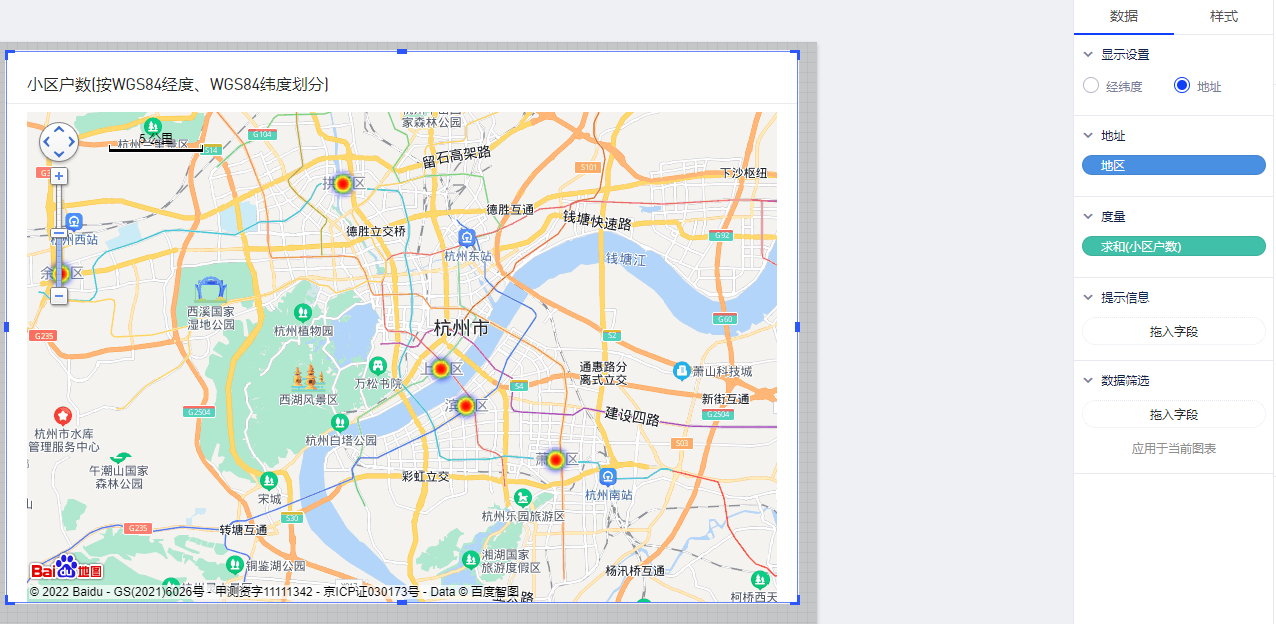The height and width of the screenshot is (624, 1276).
Task: Pan map down with navigation arrow
Action: pyautogui.click(x=59, y=154)
